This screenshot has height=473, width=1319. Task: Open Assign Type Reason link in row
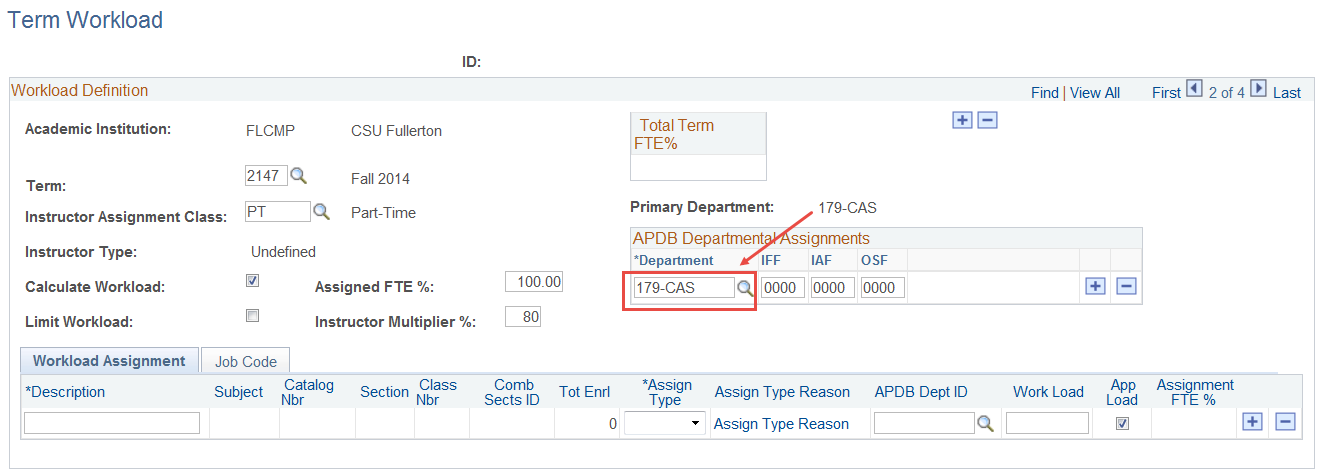(781, 424)
